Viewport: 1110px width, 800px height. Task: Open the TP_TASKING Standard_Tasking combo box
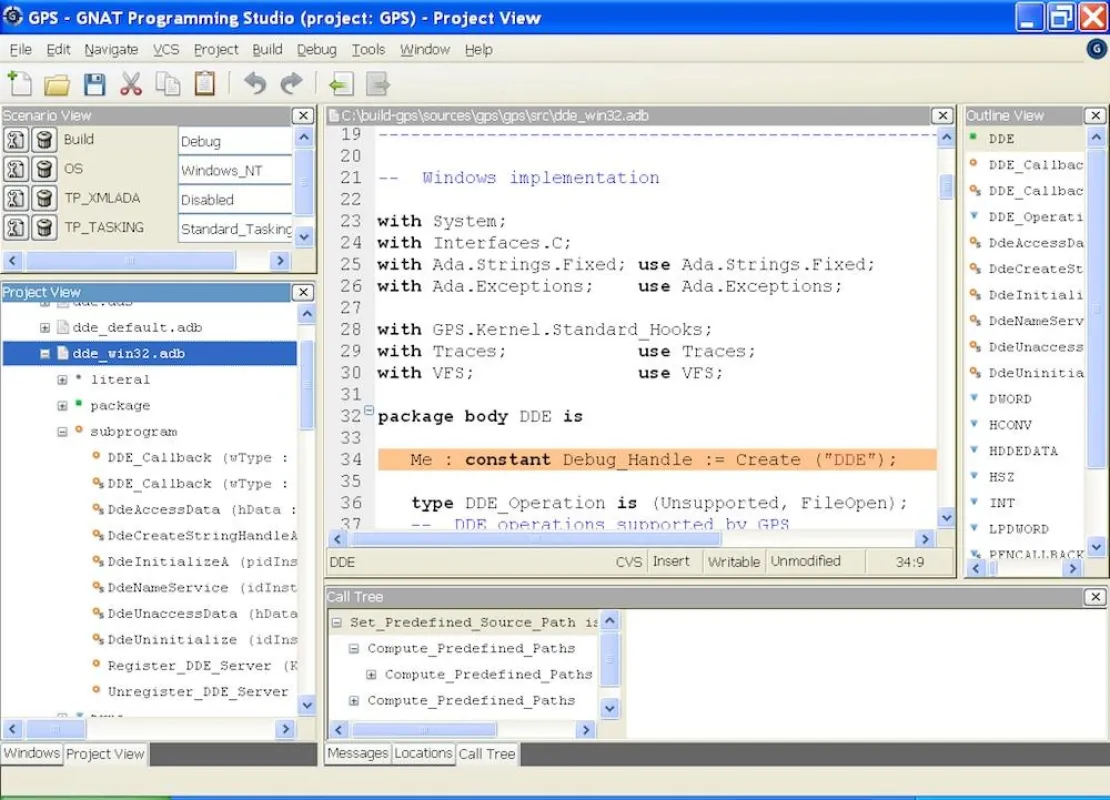coord(235,229)
